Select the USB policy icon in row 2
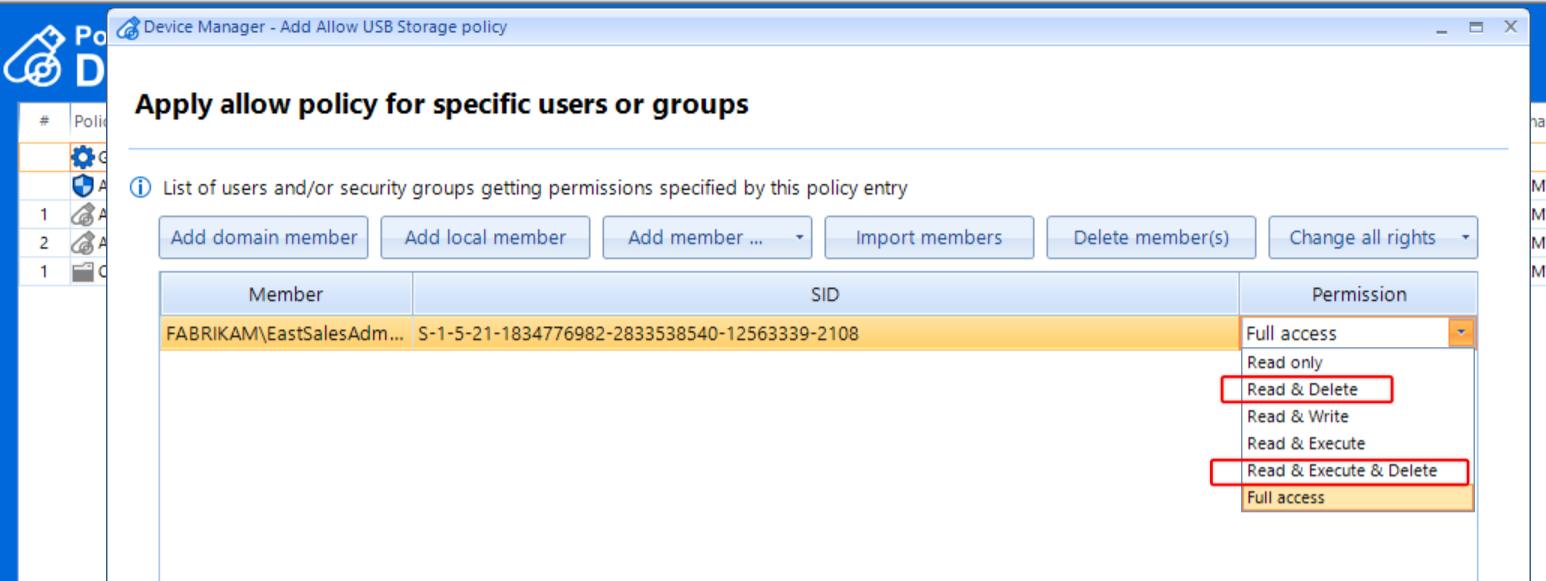1546x581 pixels. click(80, 241)
